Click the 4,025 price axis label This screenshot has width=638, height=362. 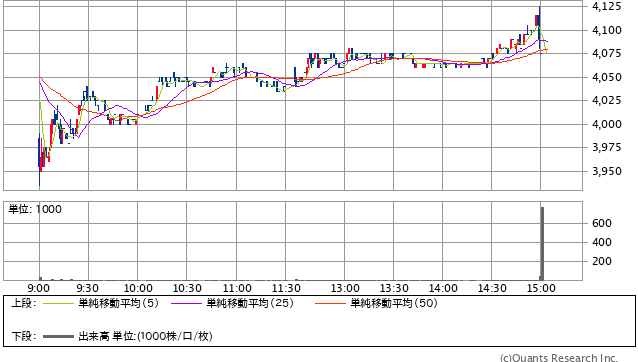click(x=607, y=100)
